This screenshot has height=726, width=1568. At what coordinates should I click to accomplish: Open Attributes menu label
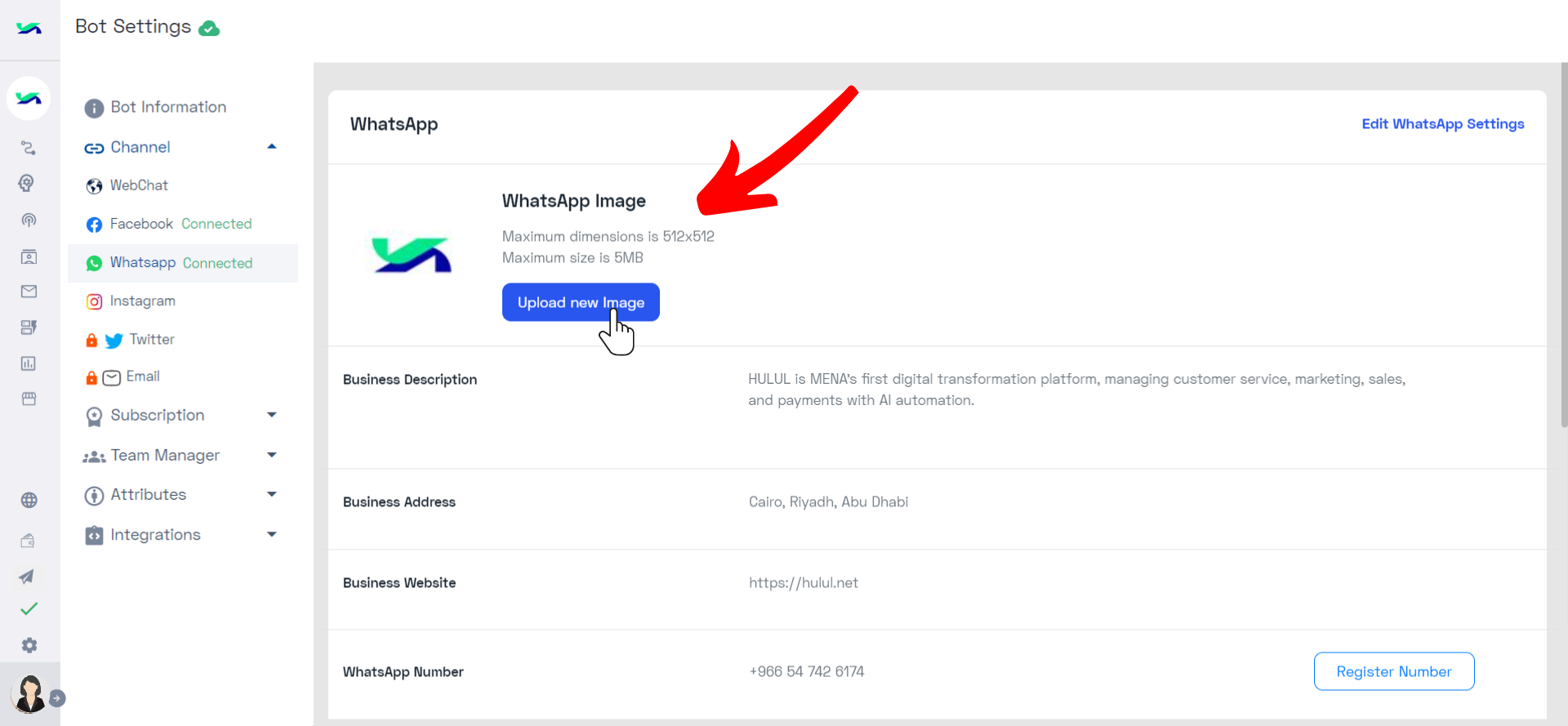point(149,494)
